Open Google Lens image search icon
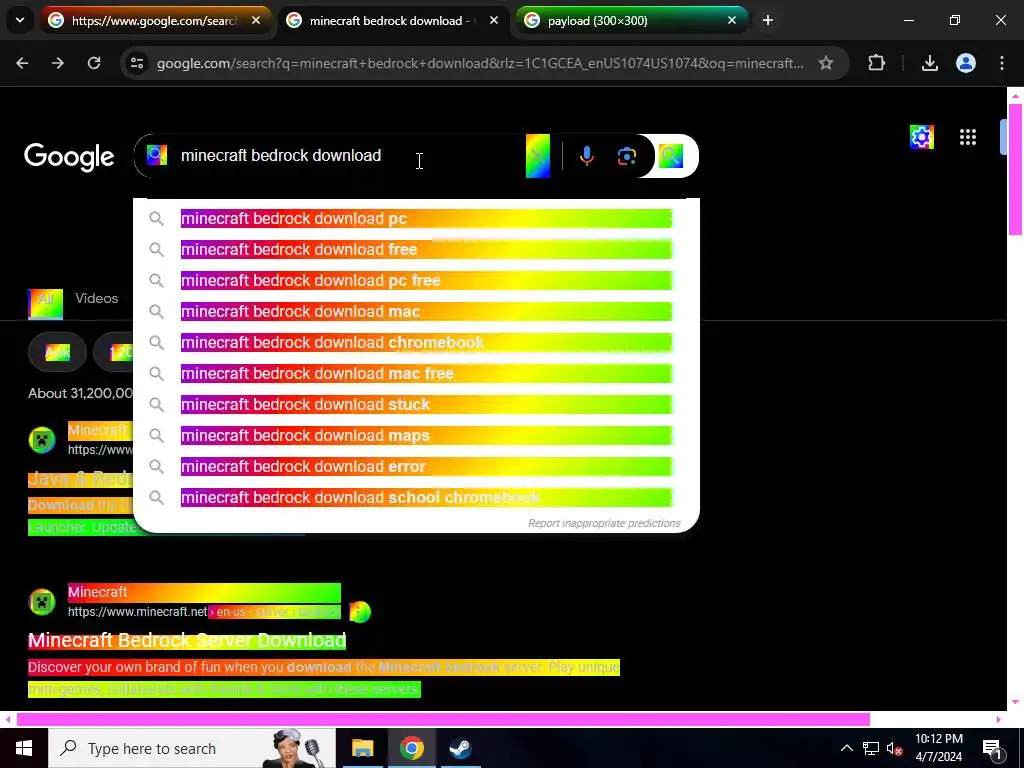The width and height of the screenshot is (1024, 768). [x=626, y=156]
